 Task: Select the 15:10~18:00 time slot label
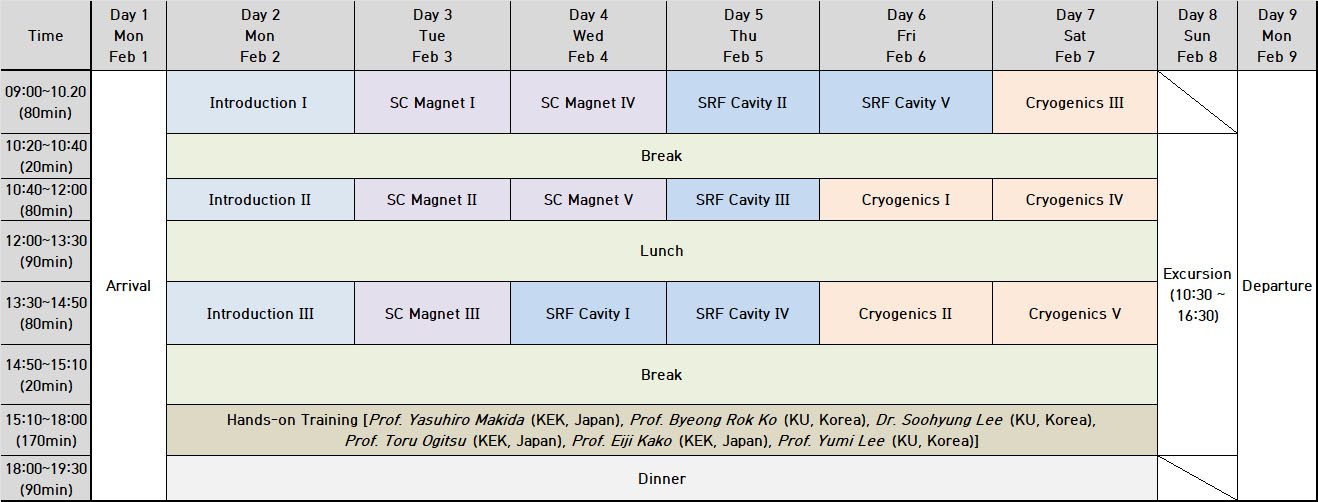click(x=45, y=430)
